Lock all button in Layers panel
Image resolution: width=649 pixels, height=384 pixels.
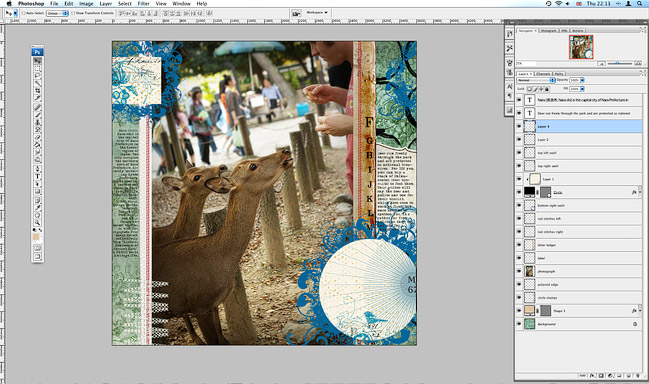pos(547,89)
